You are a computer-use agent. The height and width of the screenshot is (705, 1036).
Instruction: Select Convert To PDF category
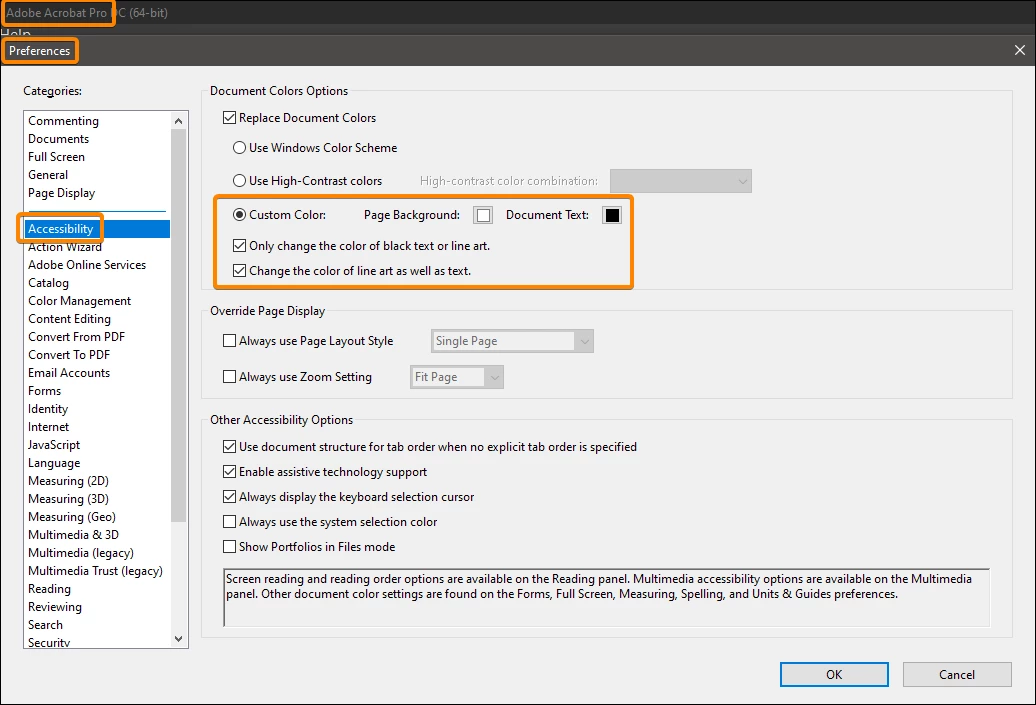pyautogui.click(x=97, y=355)
